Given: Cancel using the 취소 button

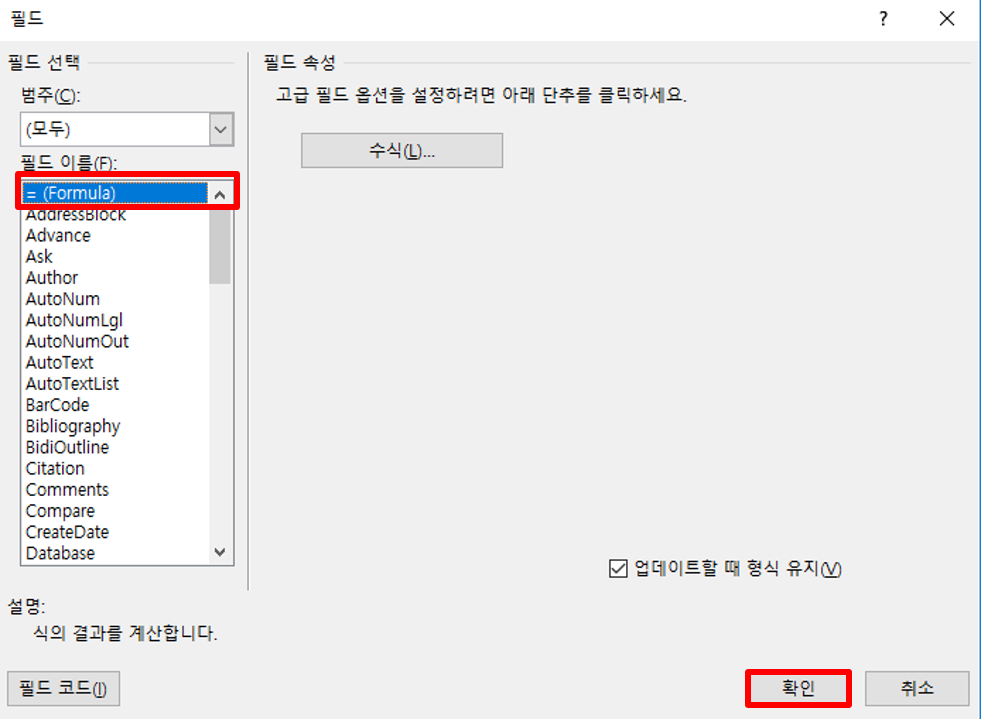Looking at the screenshot, I should tap(917, 688).
